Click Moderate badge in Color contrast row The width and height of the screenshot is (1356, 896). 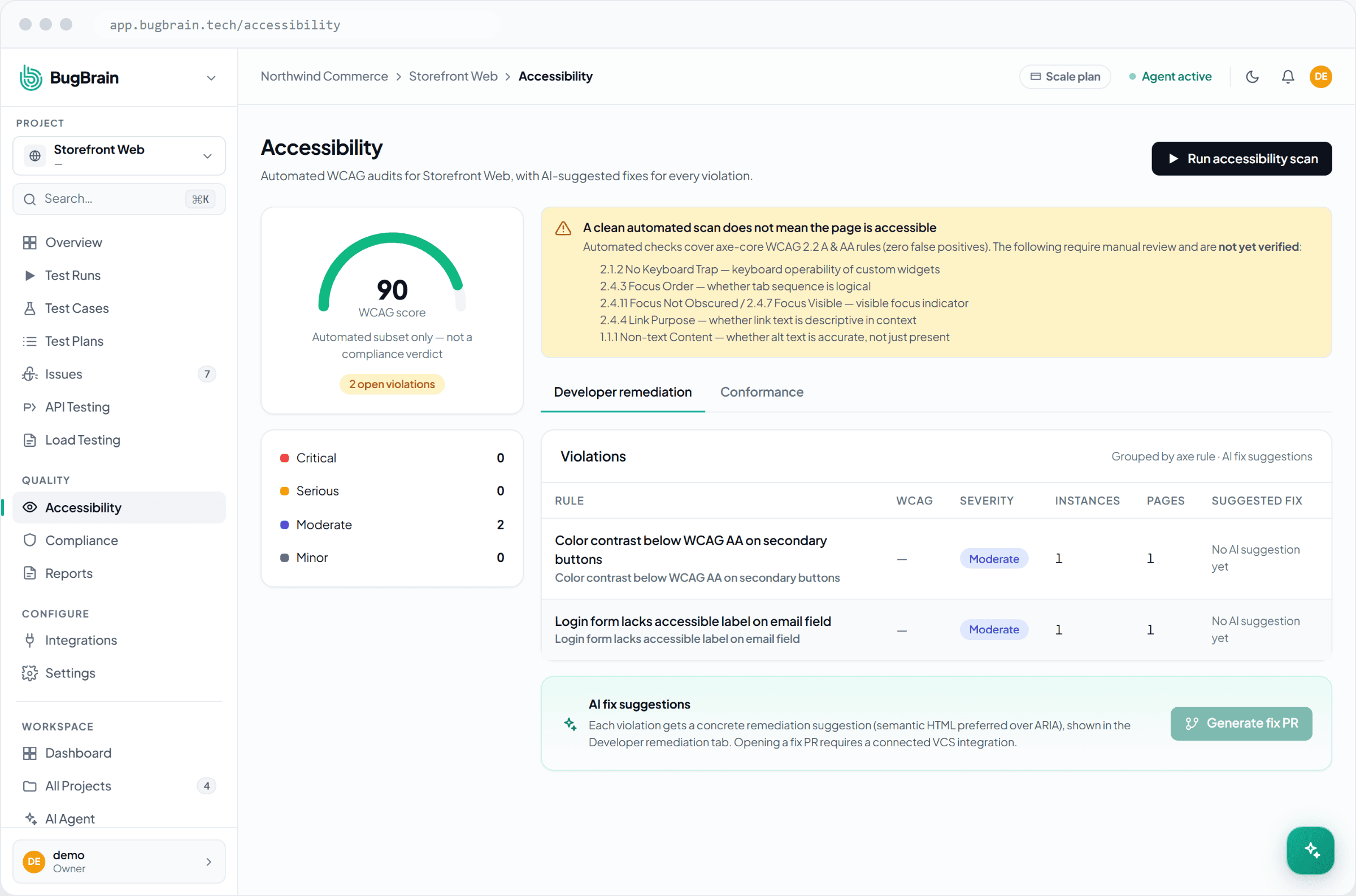pyautogui.click(x=994, y=559)
